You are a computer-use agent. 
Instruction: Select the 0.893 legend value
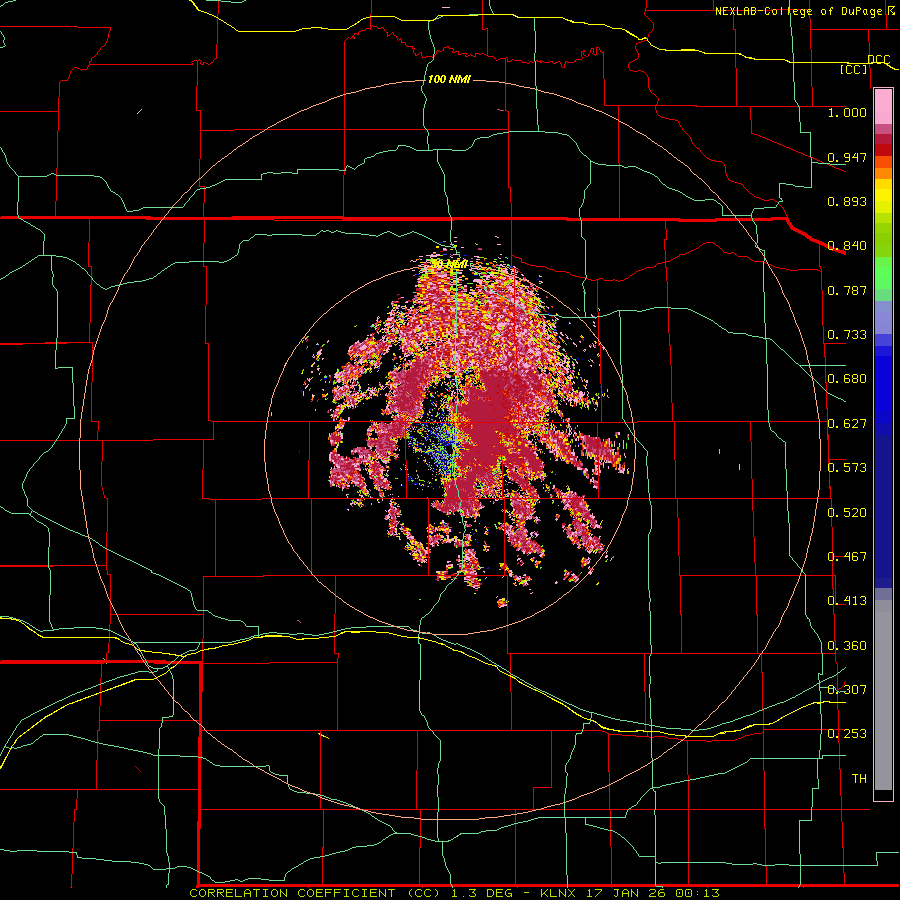847,201
